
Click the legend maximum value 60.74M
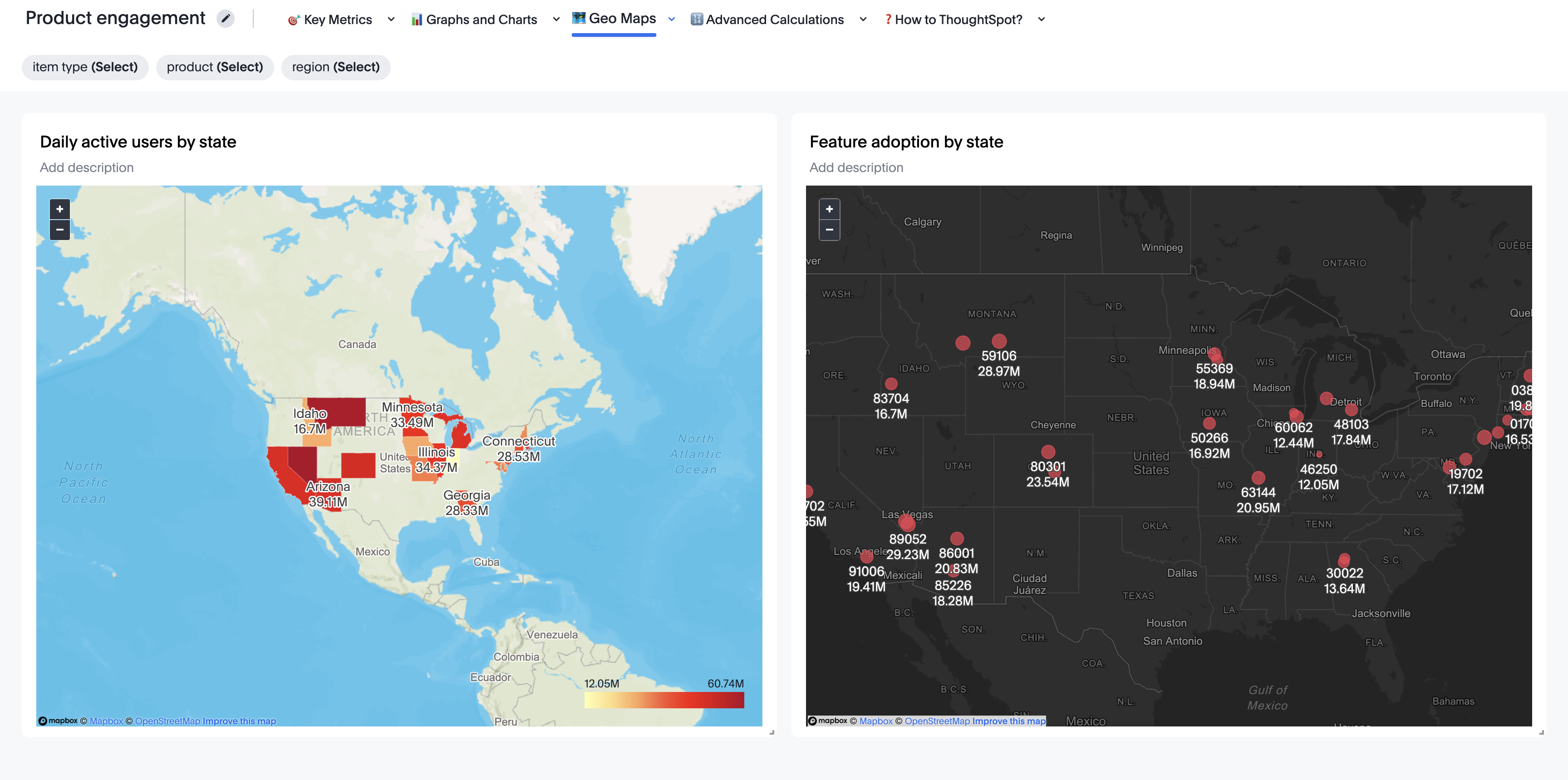(726, 683)
